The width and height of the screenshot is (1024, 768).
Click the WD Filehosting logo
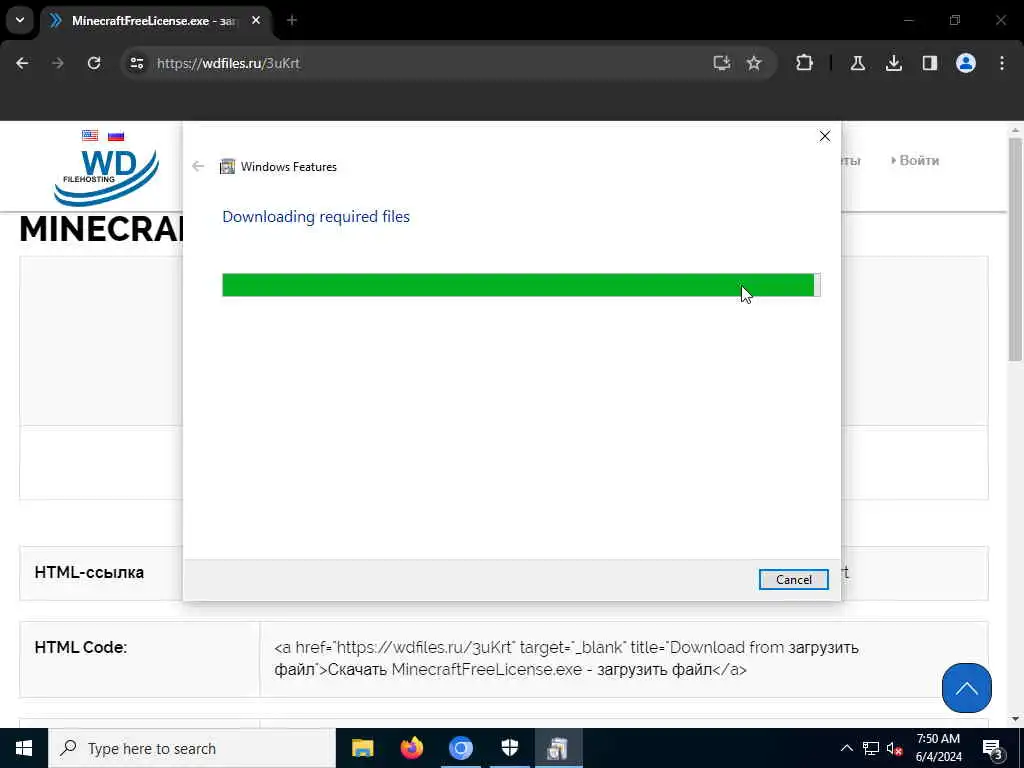click(x=106, y=178)
